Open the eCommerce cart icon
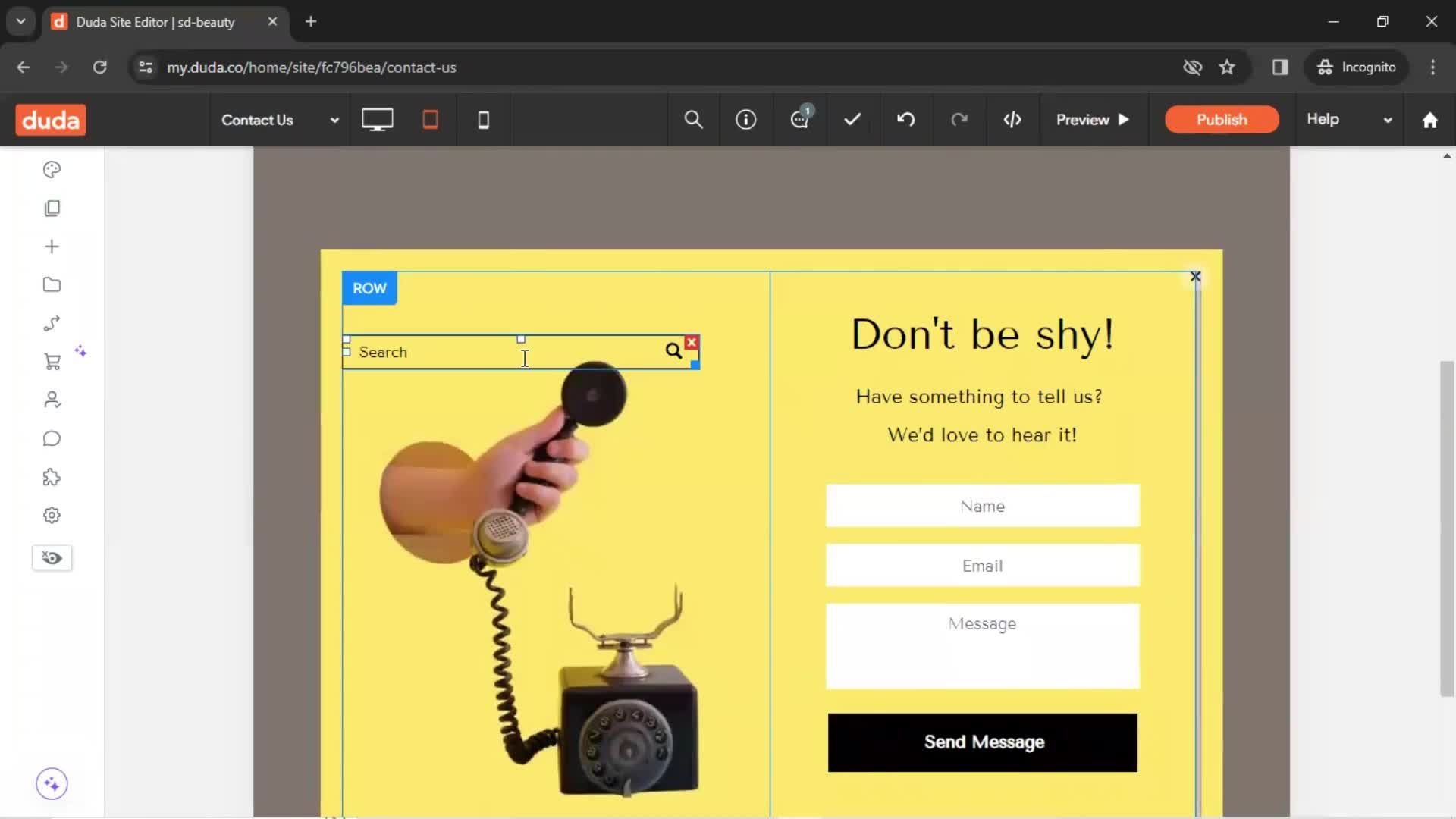The width and height of the screenshot is (1456, 819). pos(52,362)
